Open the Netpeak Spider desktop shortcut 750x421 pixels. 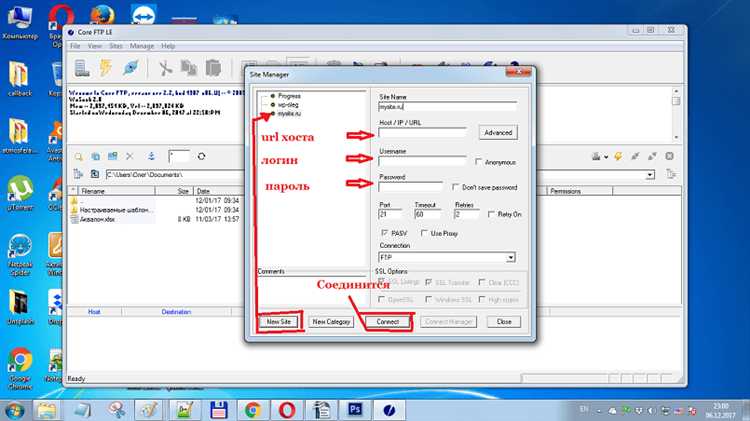tap(20, 255)
